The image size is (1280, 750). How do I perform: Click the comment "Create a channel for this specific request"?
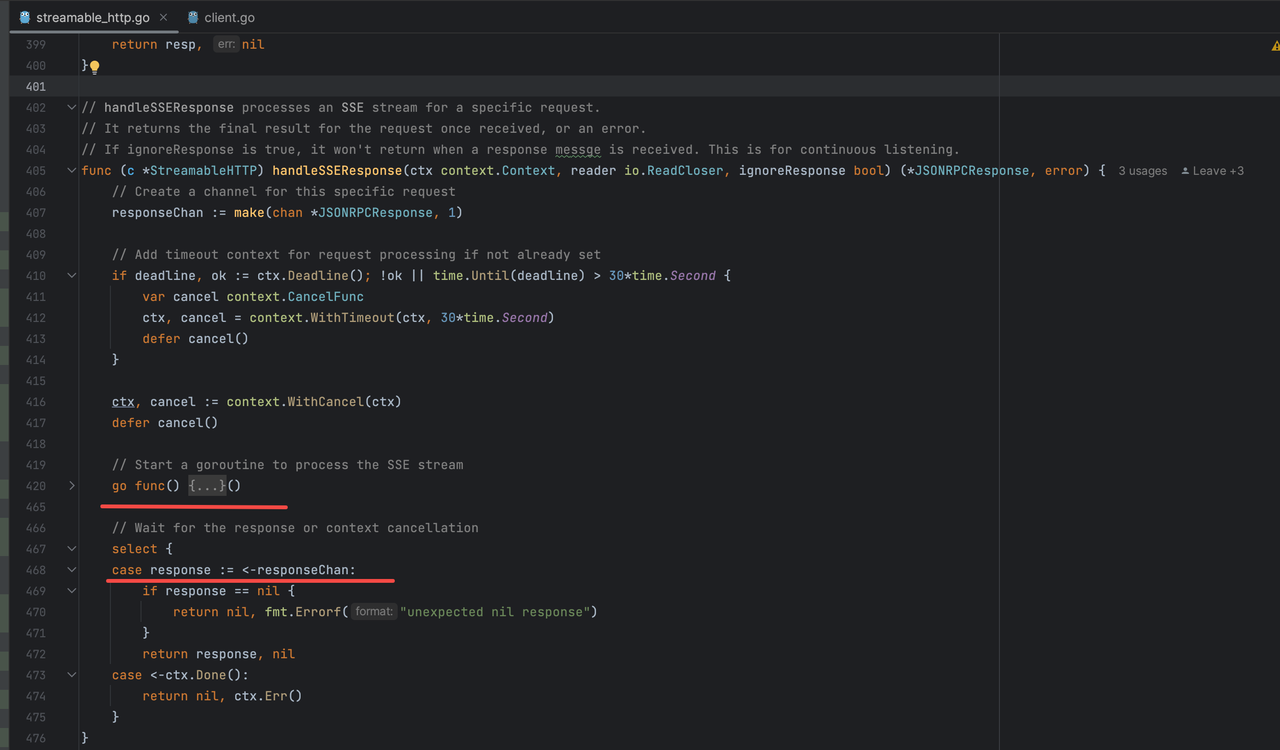[x=283, y=191]
